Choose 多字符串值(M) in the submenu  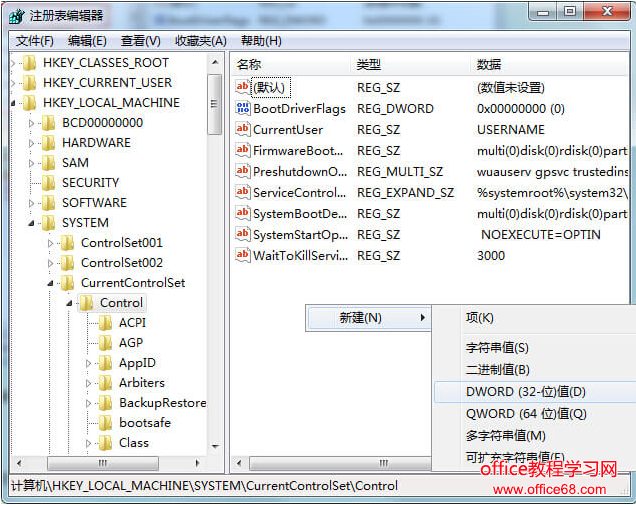click(535, 436)
